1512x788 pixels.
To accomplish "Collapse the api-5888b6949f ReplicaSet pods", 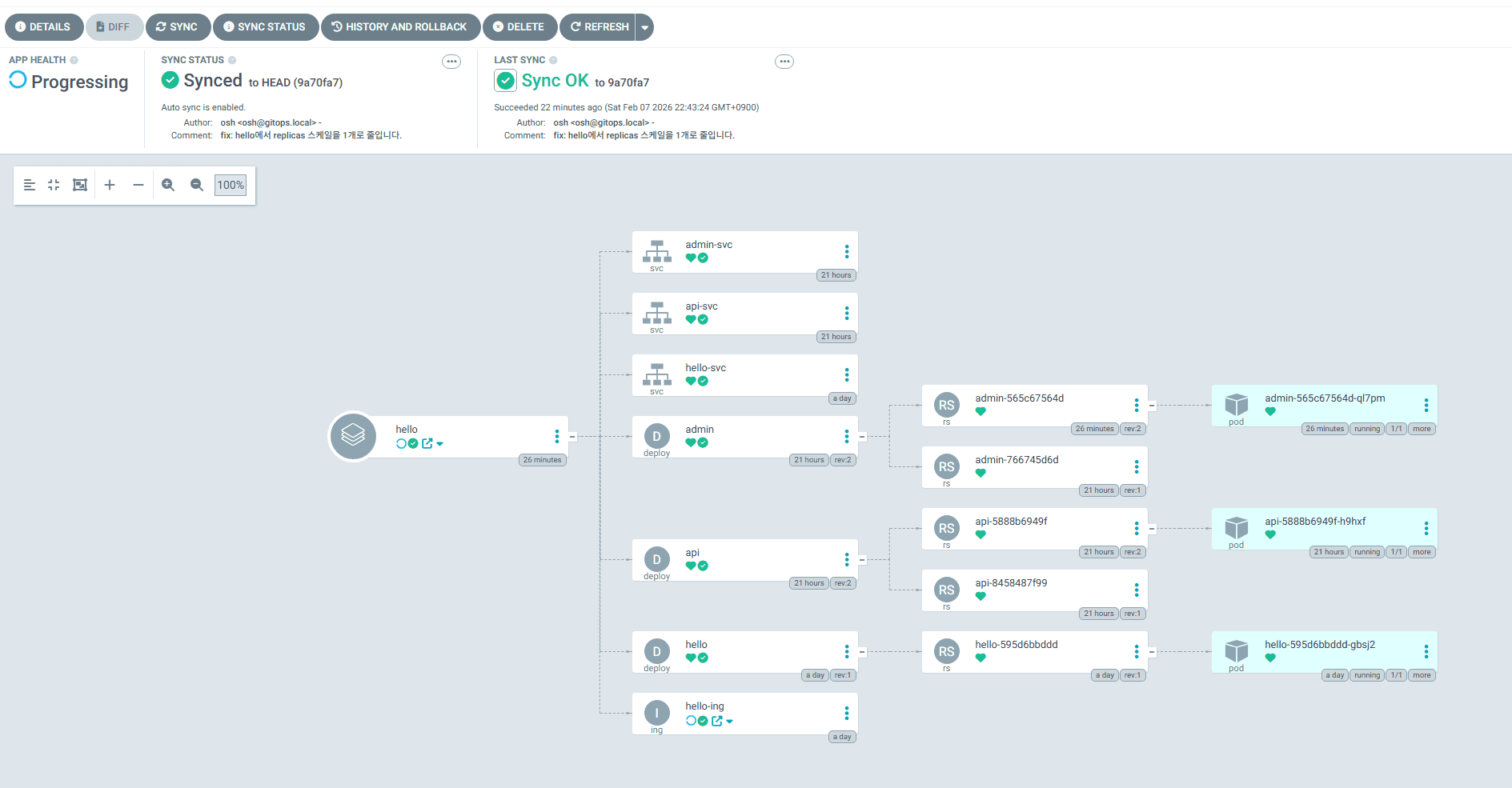I will (x=1152, y=529).
